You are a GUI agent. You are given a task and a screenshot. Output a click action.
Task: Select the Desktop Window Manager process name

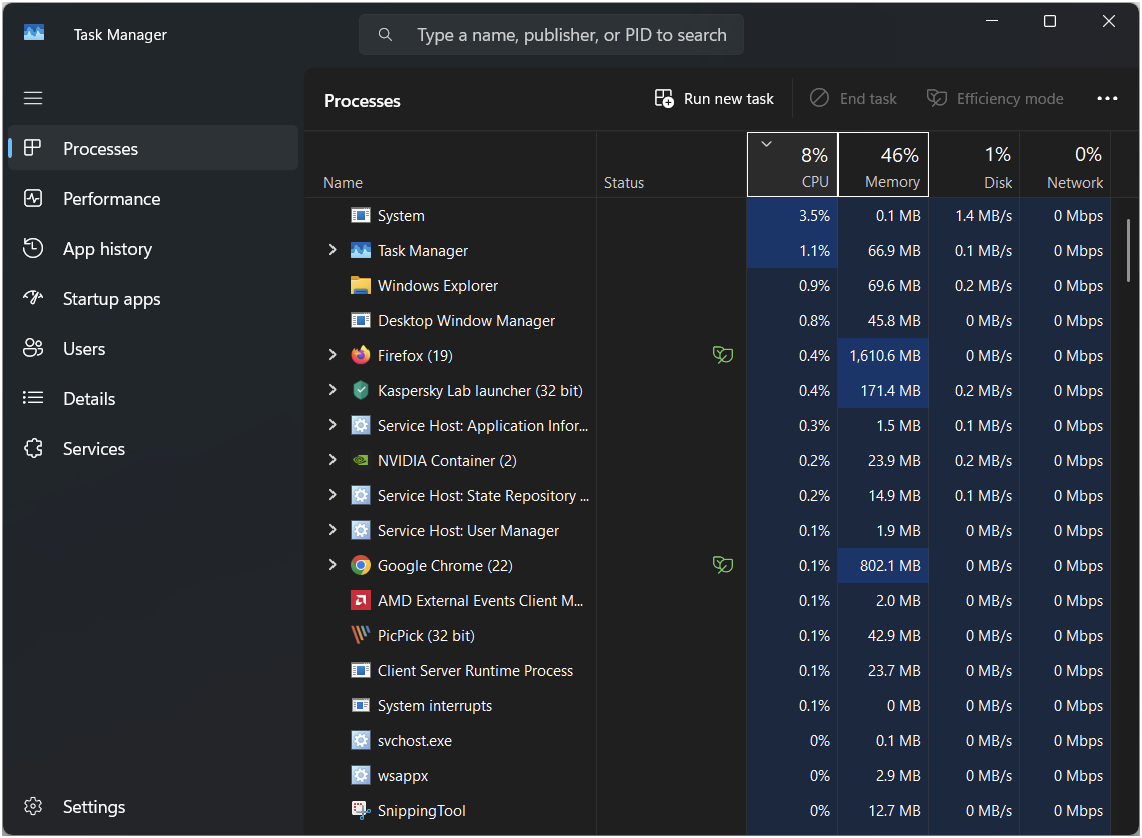tap(466, 320)
